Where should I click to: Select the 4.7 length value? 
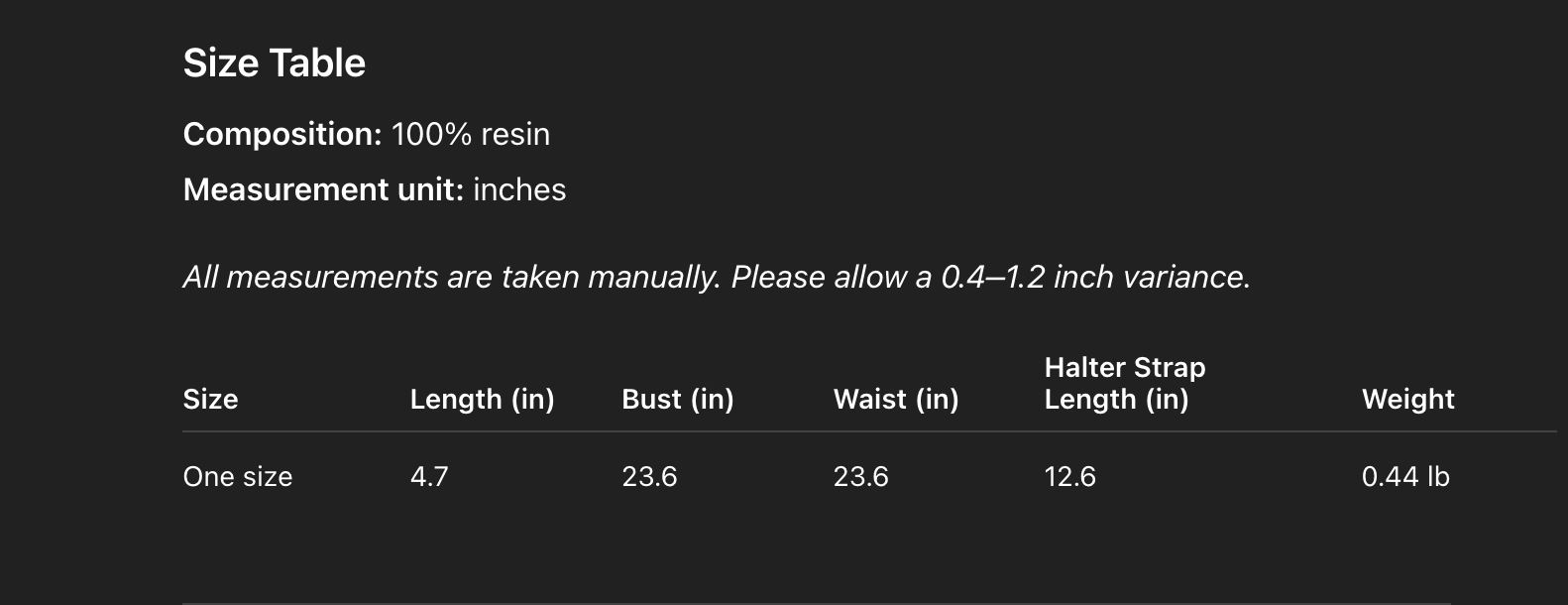(429, 477)
